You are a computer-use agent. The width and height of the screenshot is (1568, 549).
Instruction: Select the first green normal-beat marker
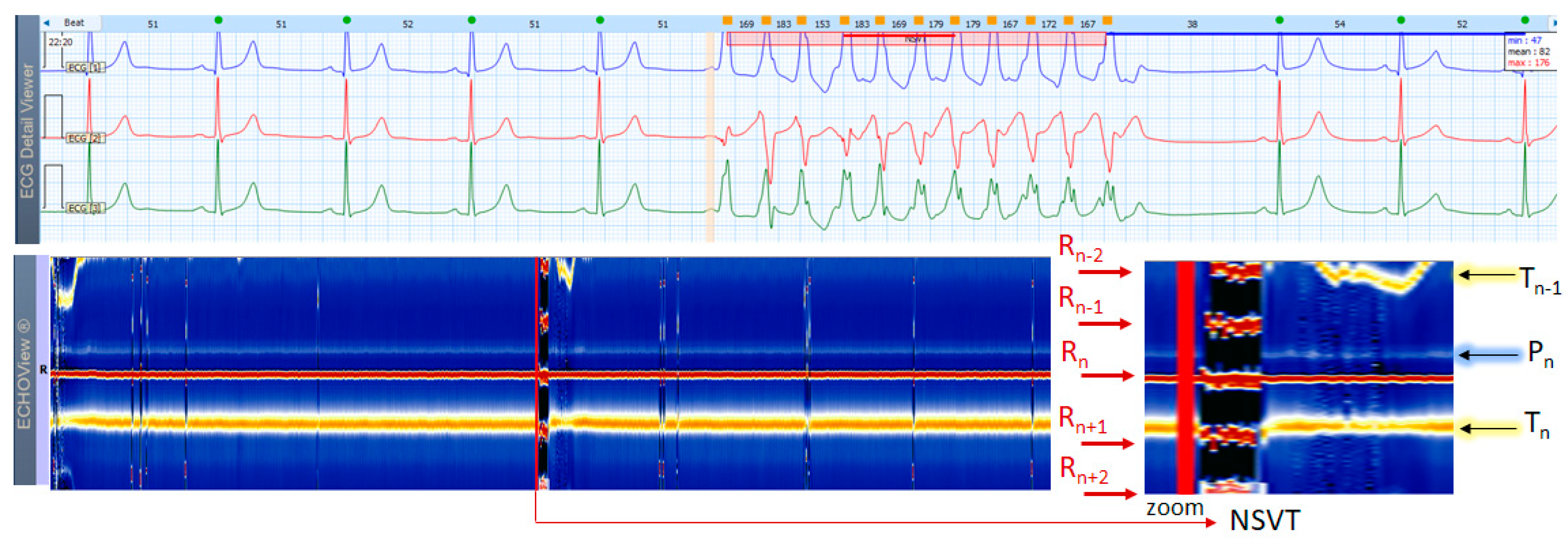pyautogui.click(x=219, y=20)
